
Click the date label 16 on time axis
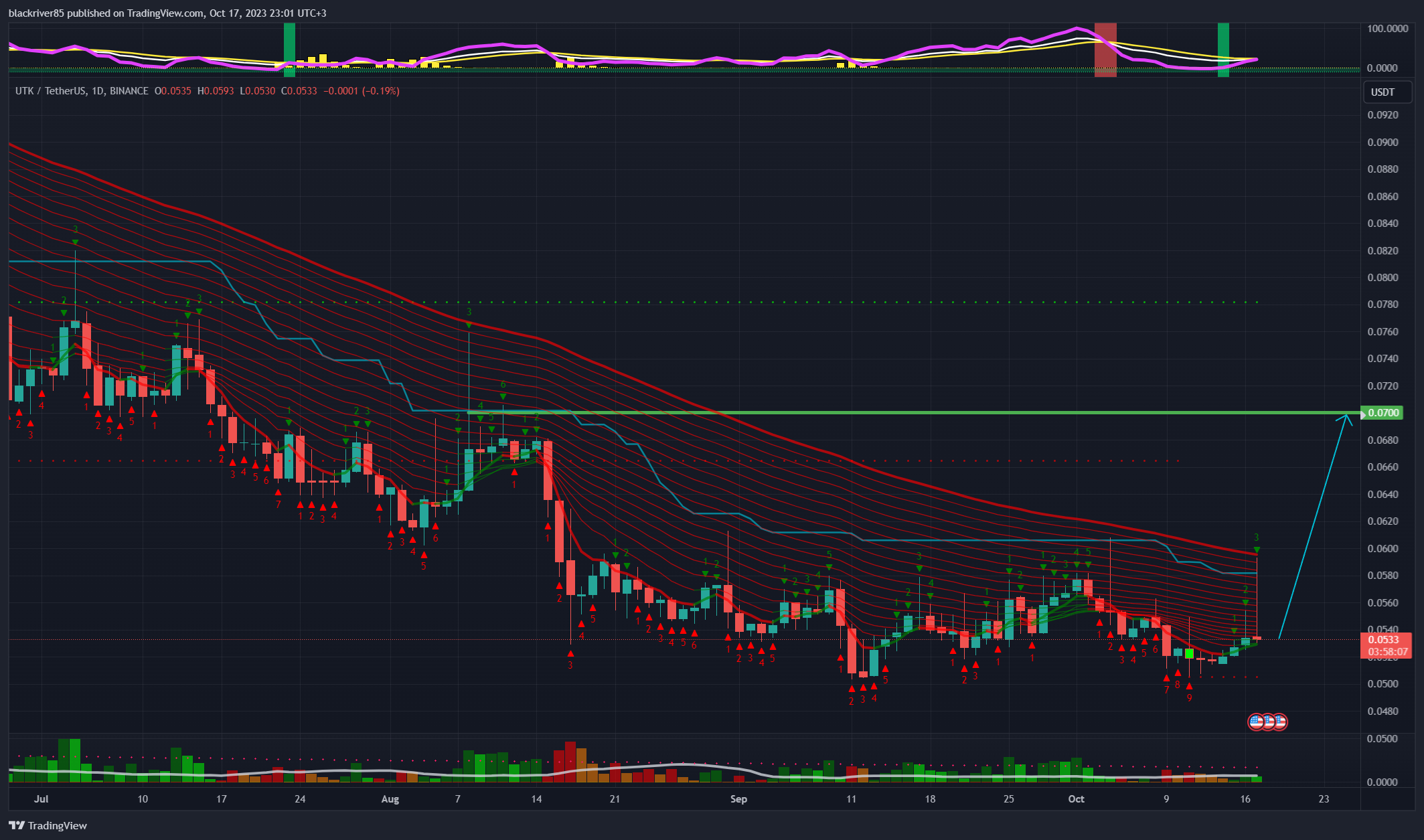[x=1245, y=799]
